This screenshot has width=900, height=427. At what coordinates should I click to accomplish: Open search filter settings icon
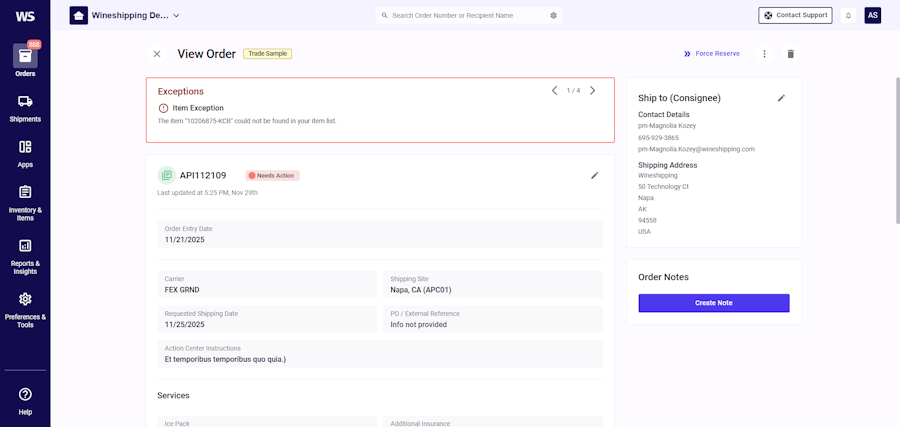click(553, 16)
